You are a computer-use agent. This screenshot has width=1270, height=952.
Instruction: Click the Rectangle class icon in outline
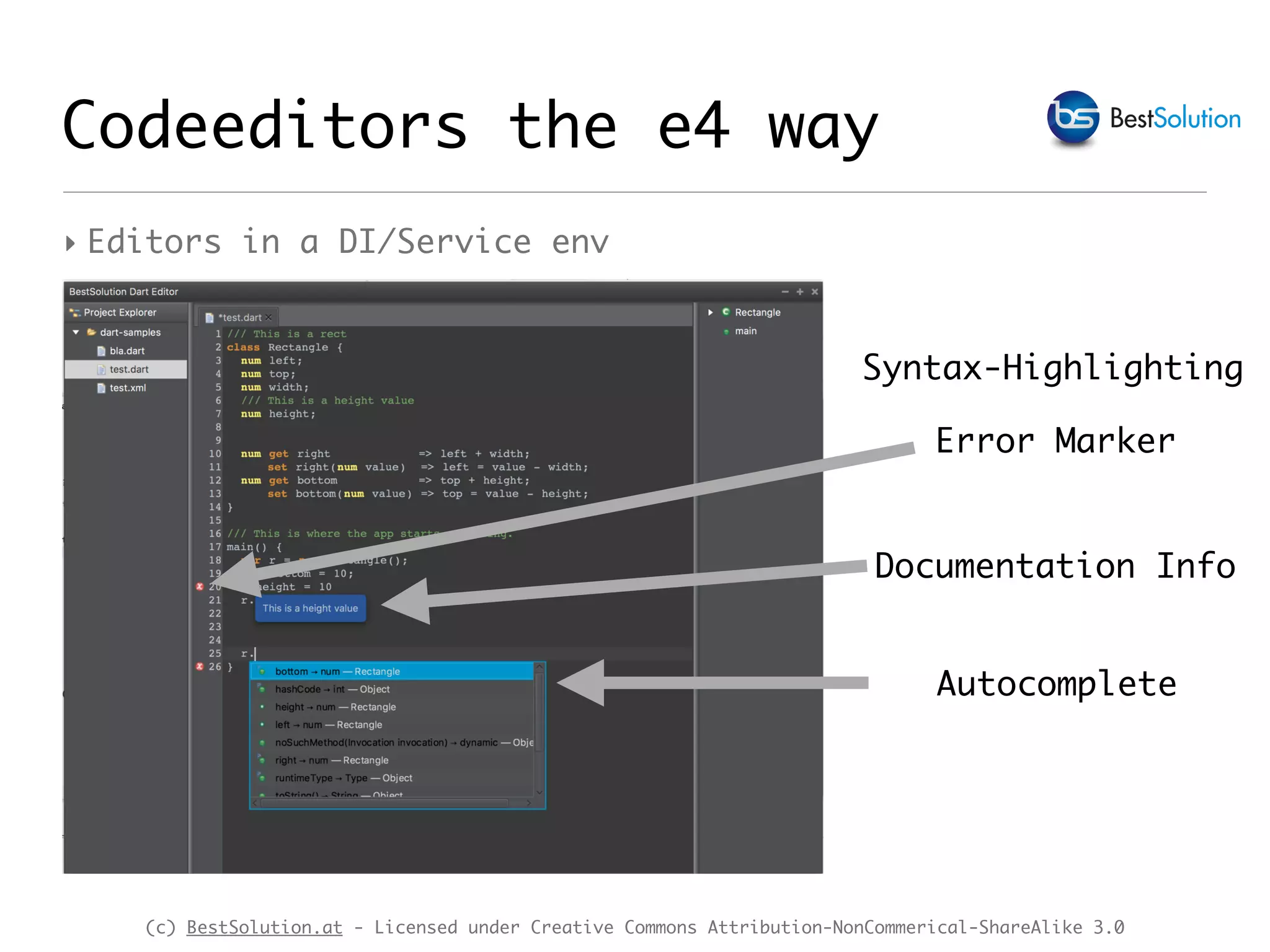pyautogui.click(x=726, y=312)
